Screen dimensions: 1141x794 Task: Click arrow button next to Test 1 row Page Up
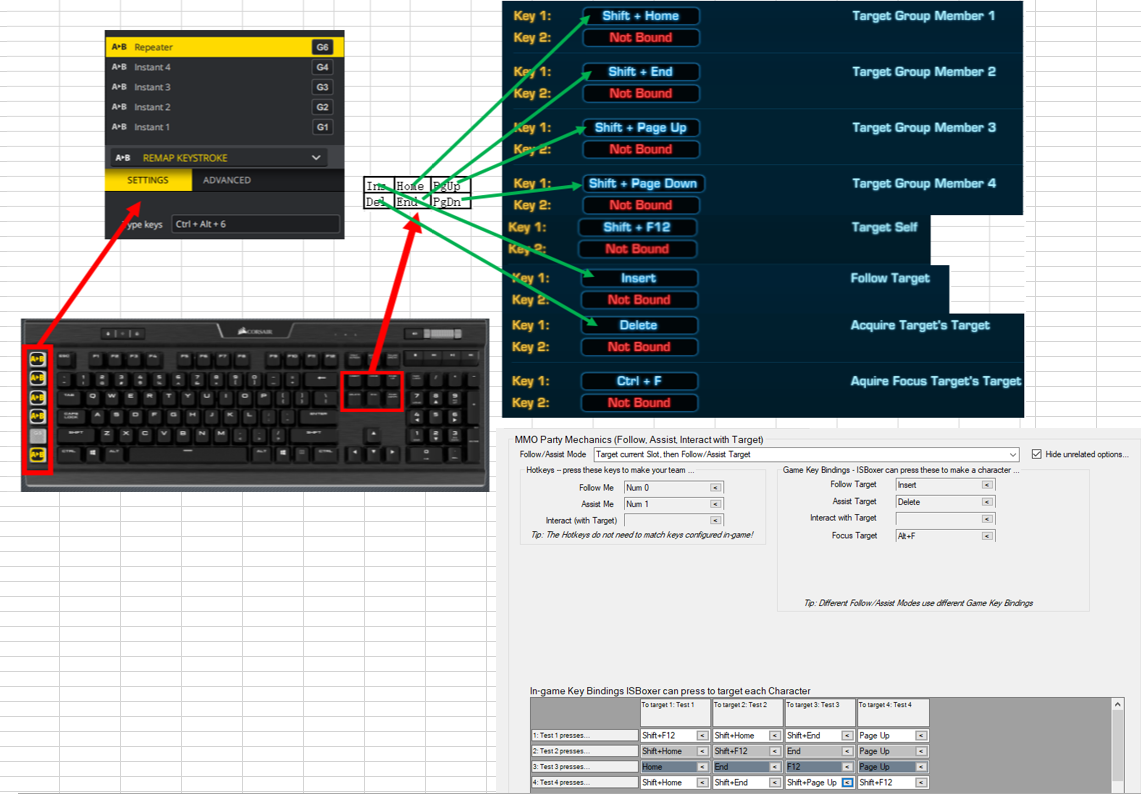click(921, 736)
